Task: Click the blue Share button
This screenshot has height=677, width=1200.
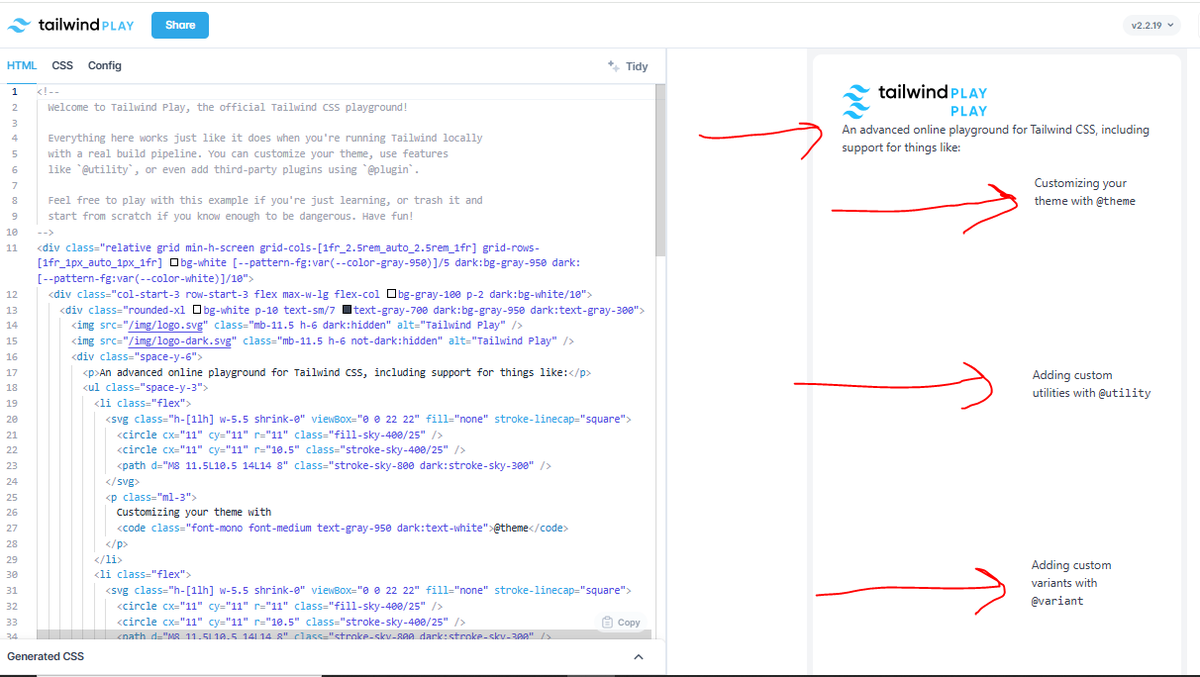Action: tap(180, 24)
